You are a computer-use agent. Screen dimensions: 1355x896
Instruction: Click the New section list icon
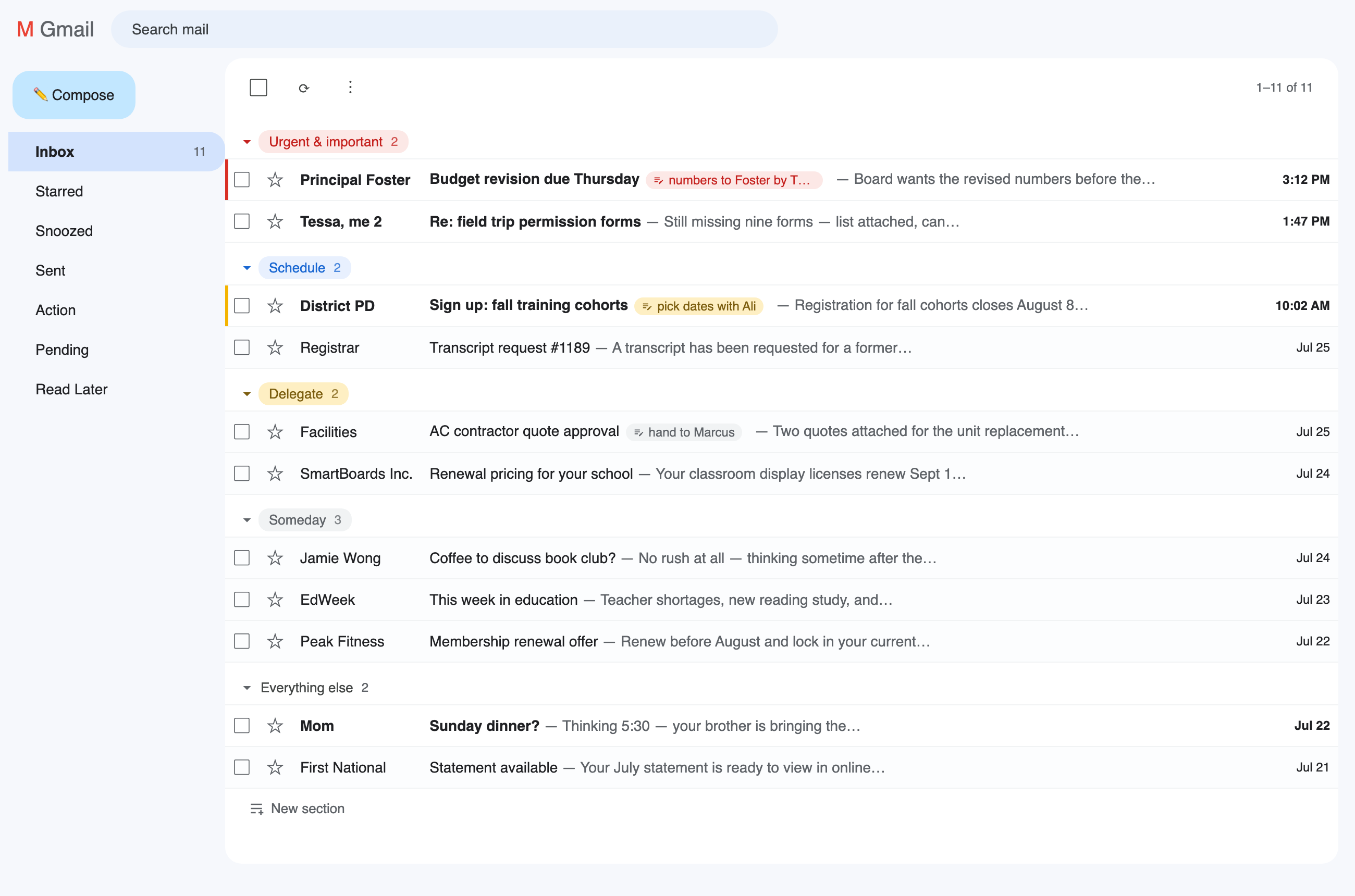pos(257,809)
